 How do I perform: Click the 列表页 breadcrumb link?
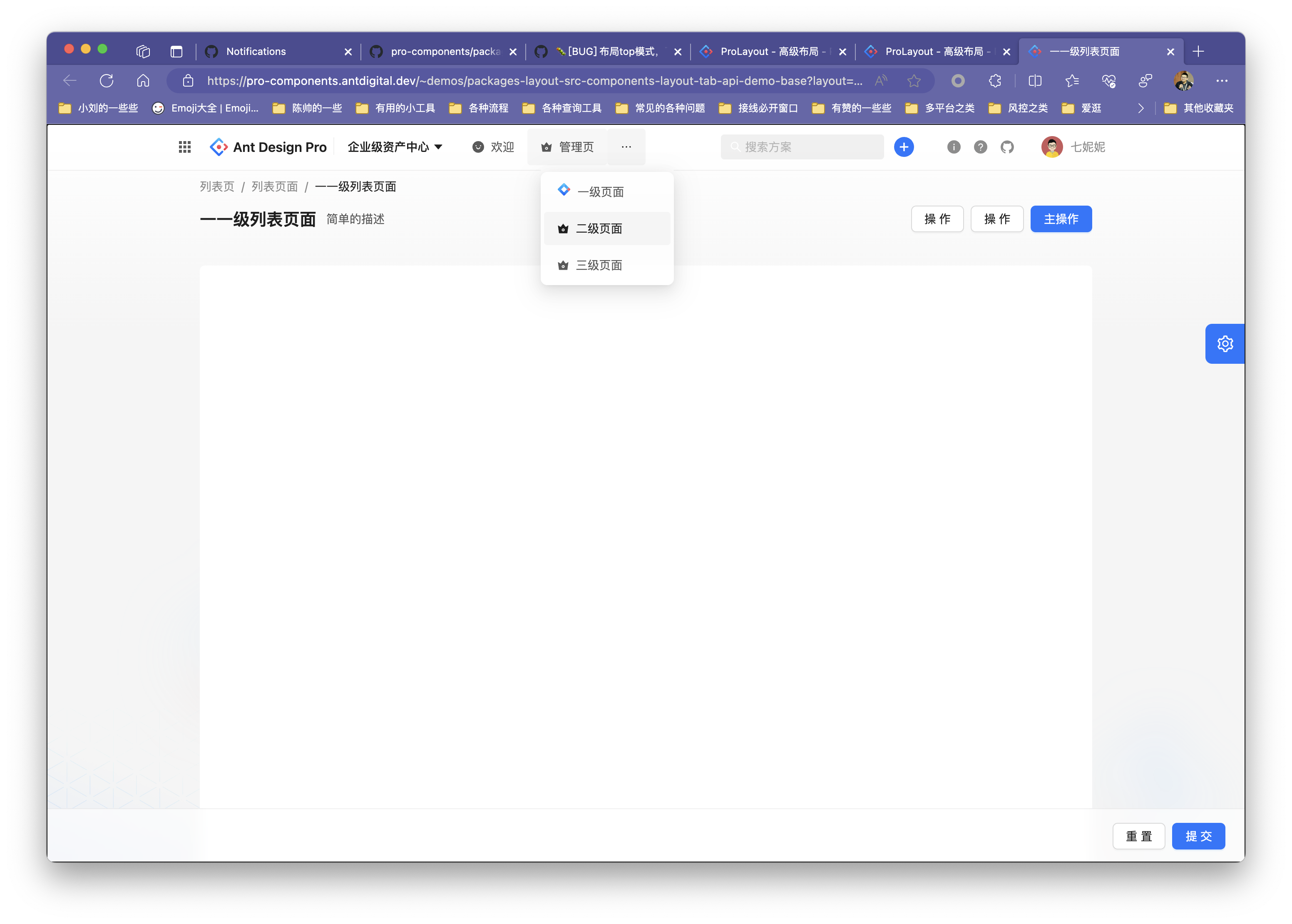click(217, 186)
